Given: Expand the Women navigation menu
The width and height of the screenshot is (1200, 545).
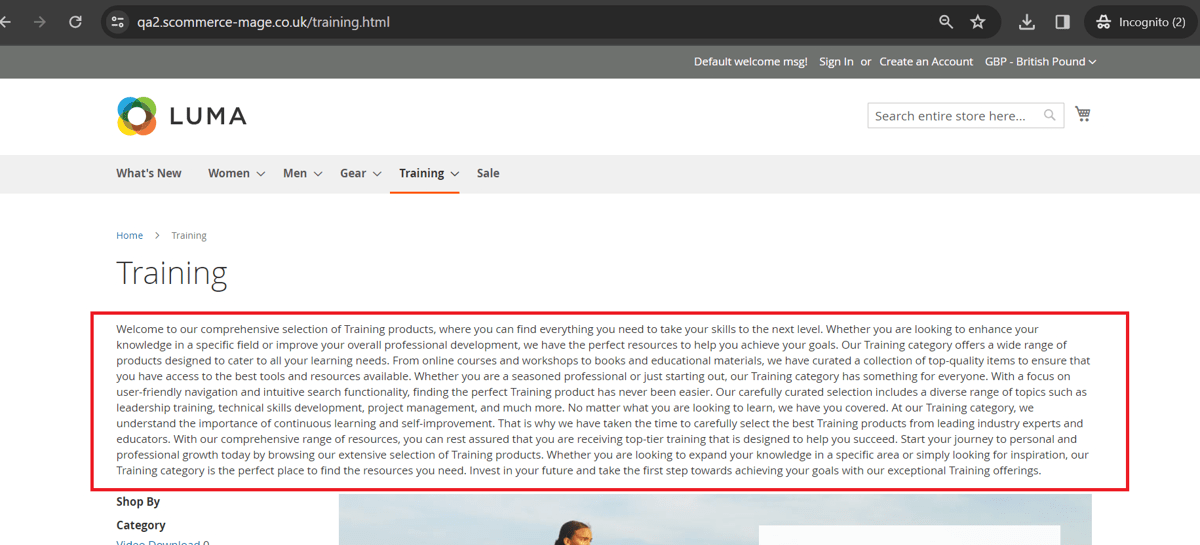Looking at the screenshot, I should coord(236,173).
